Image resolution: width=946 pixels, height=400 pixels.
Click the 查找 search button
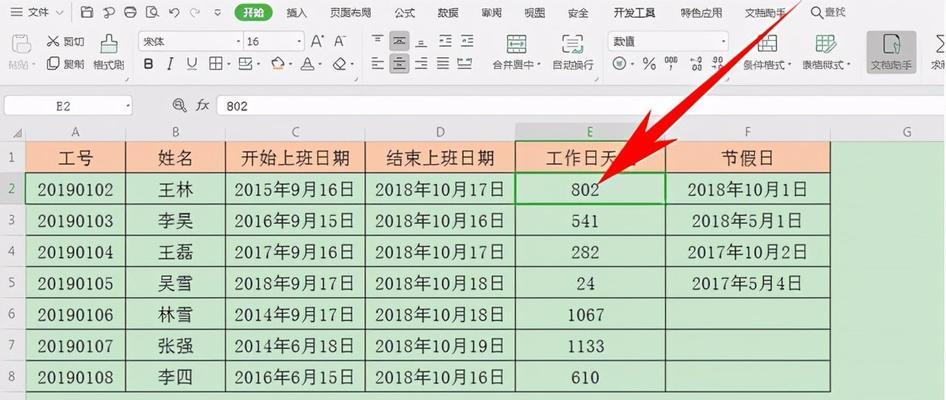[828, 12]
